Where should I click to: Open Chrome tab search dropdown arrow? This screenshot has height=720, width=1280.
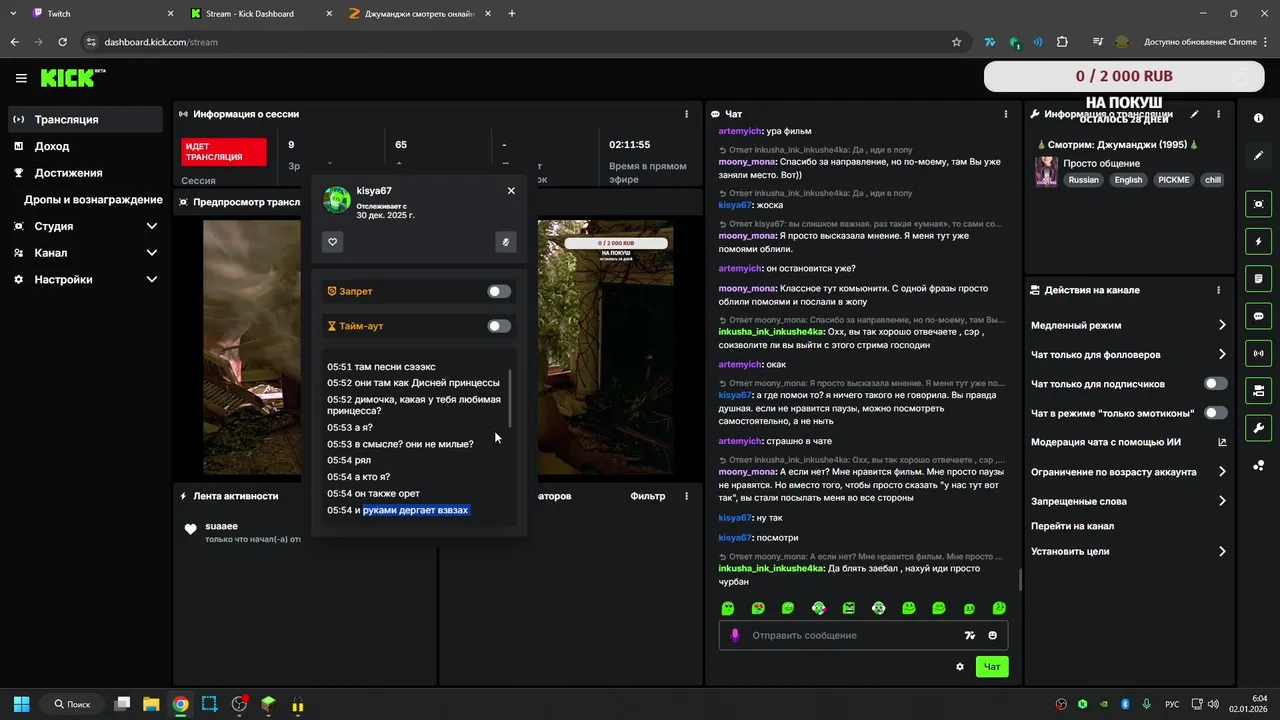pyautogui.click(x=13, y=14)
